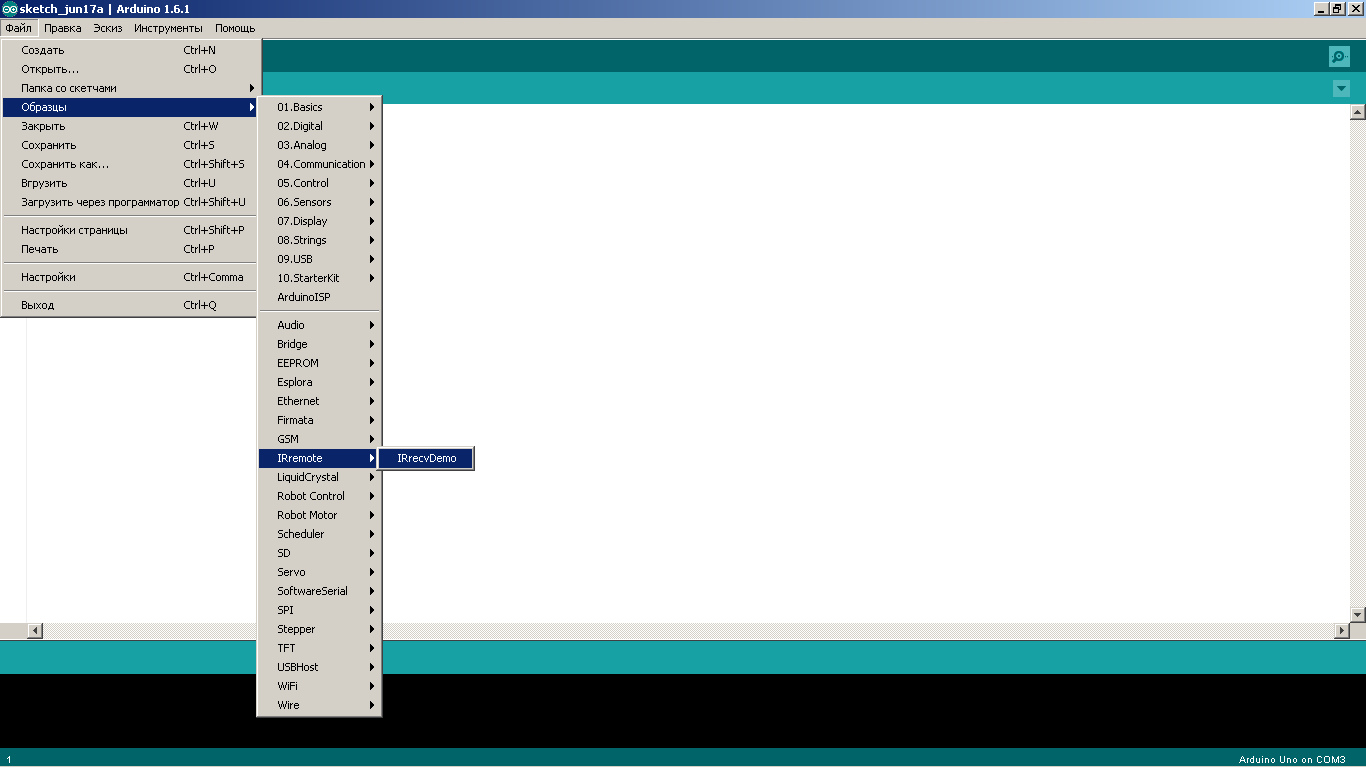Expand 01.Basics examples submenu

(319, 107)
